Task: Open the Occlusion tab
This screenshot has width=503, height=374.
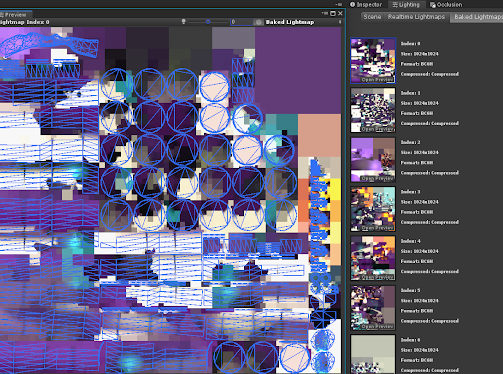Action: (x=446, y=5)
